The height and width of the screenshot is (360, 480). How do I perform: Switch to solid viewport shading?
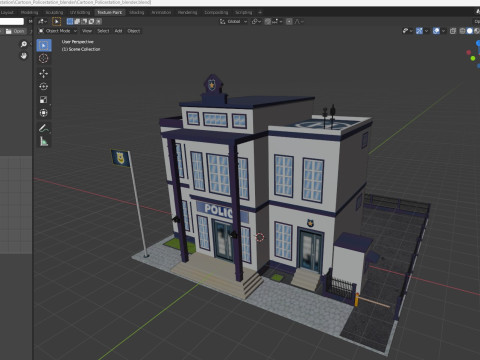click(470, 31)
